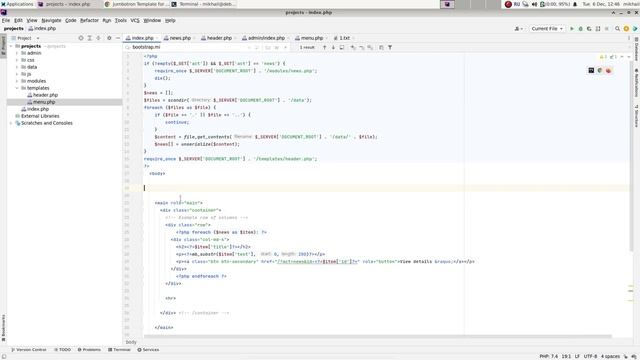Viewport: 640px width, 360px height.
Task: Expand Scratches and Consoles node
Action: [11, 123]
